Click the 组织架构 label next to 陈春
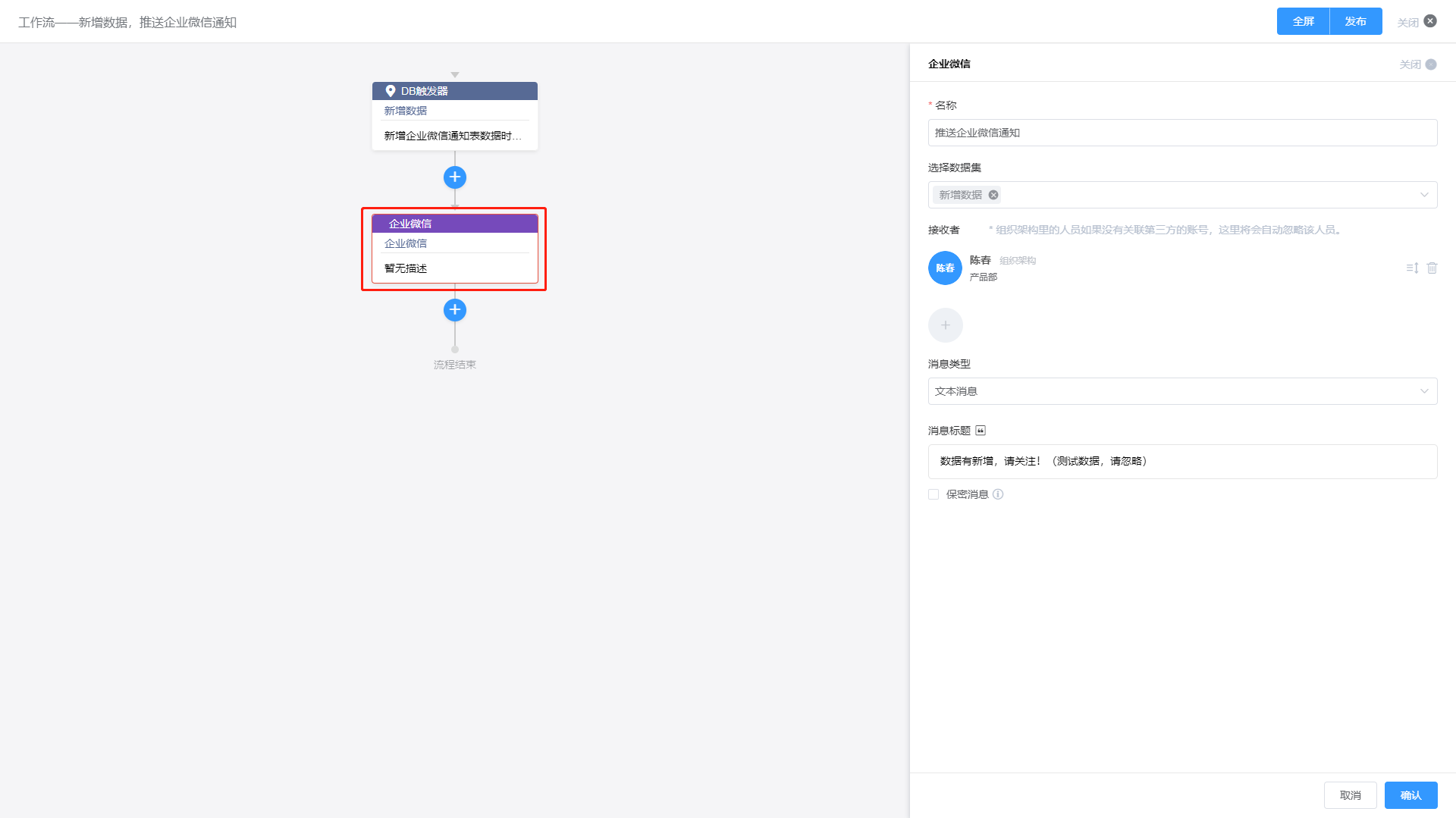Viewport: 1456px width, 818px height. tap(1018, 261)
